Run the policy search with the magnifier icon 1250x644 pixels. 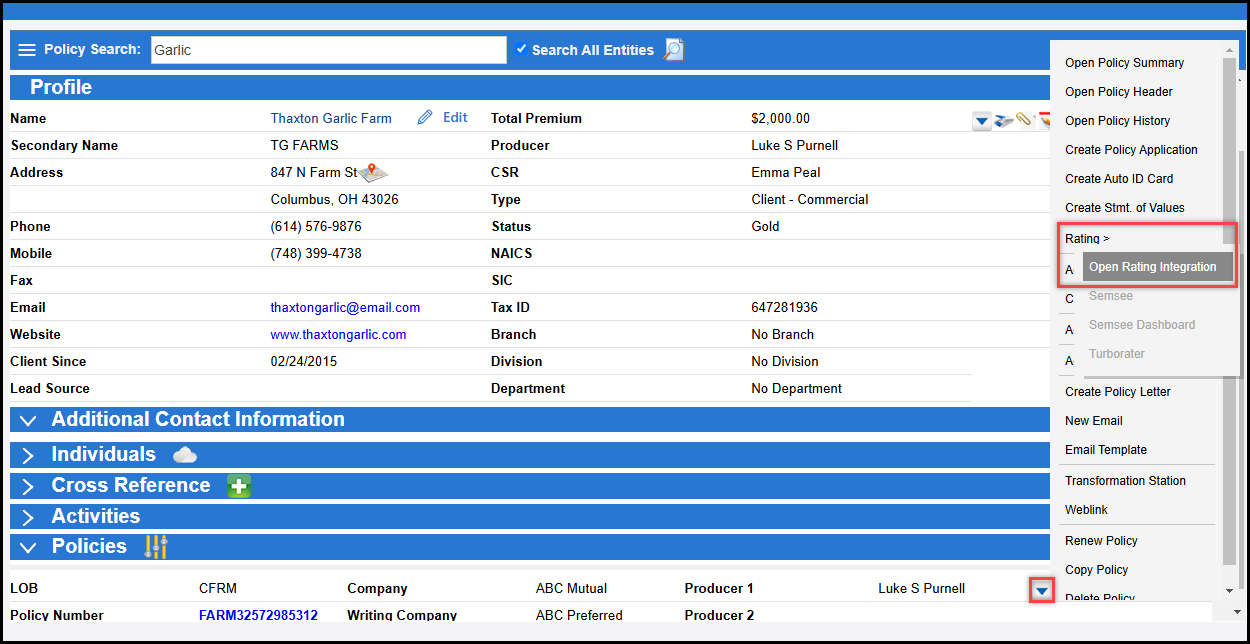click(x=672, y=49)
